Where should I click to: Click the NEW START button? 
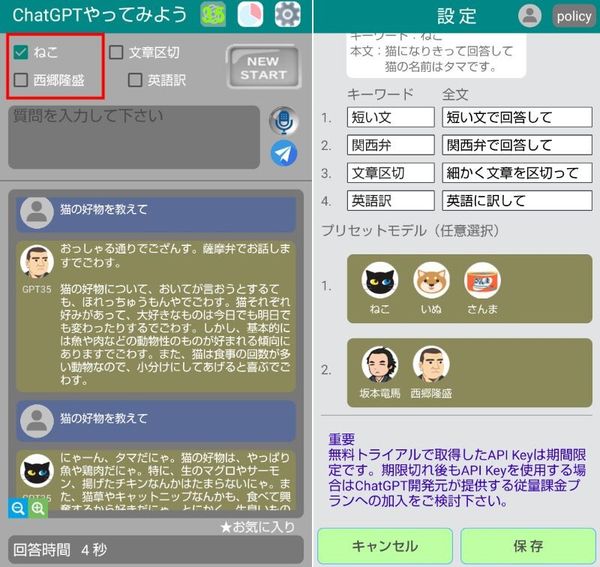263,67
